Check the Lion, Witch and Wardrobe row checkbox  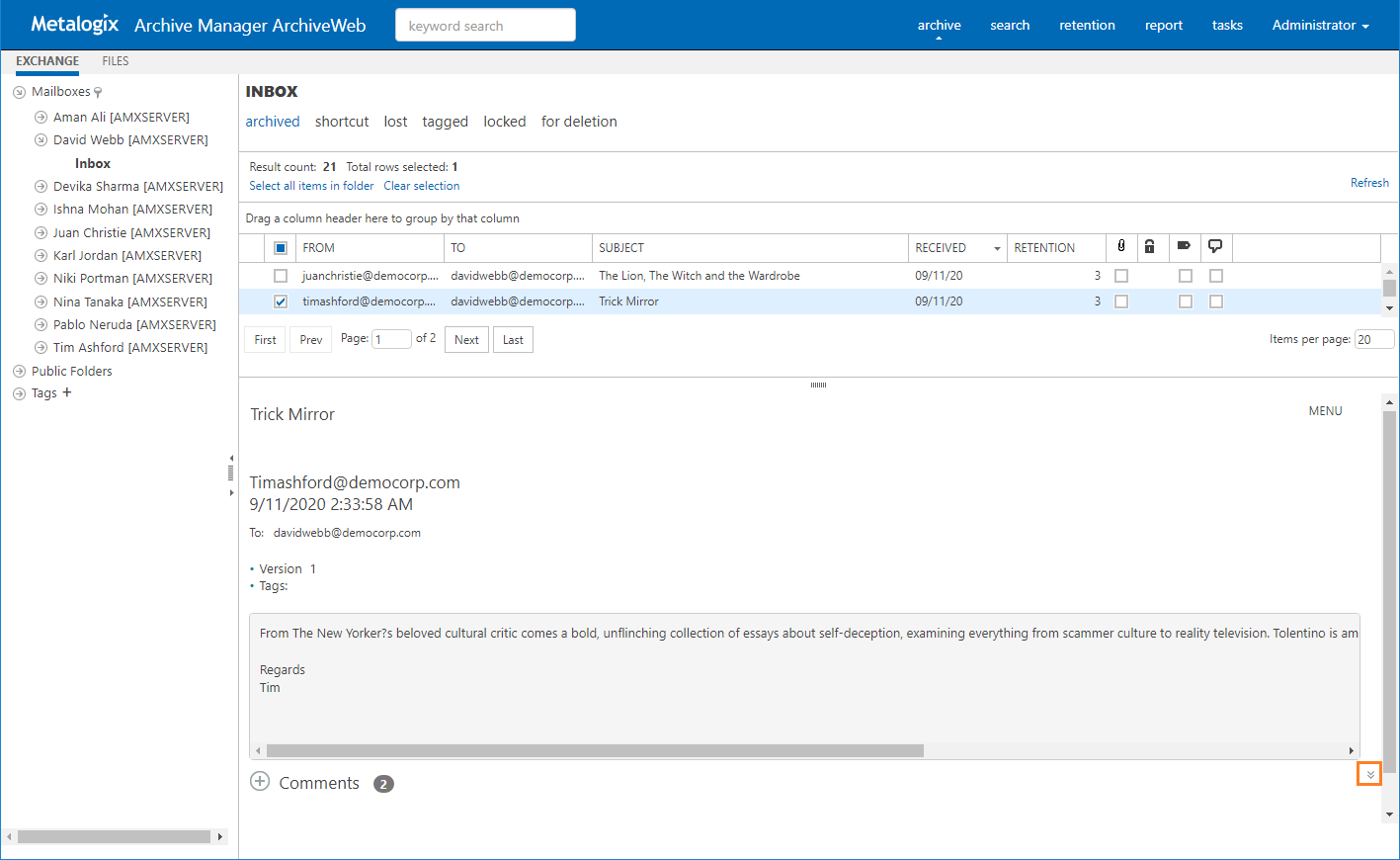tap(281, 276)
